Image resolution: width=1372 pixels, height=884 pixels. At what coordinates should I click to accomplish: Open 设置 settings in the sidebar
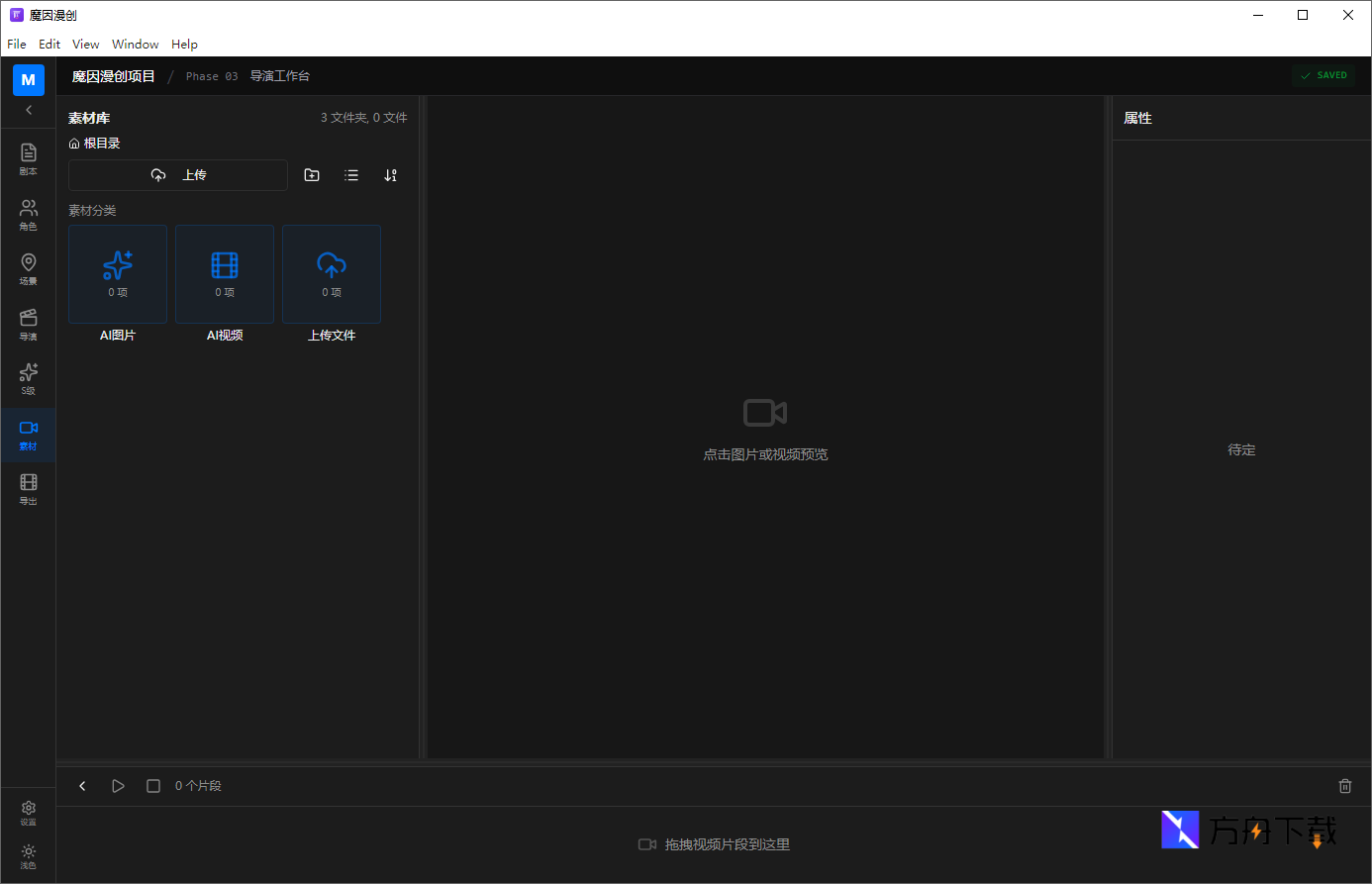[x=28, y=813]
